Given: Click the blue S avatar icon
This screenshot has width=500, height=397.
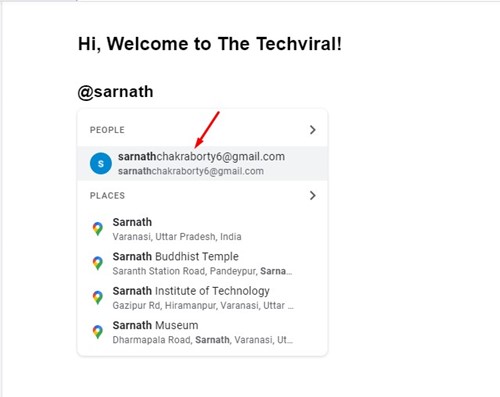Looking at the screenshot, I should coord(101,163).
